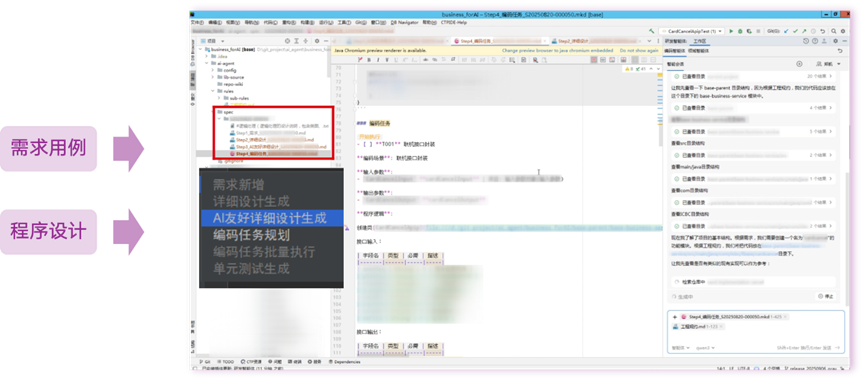Click the Build hammer icon
This screenshot has width=864, height=381.
(652, 31)
